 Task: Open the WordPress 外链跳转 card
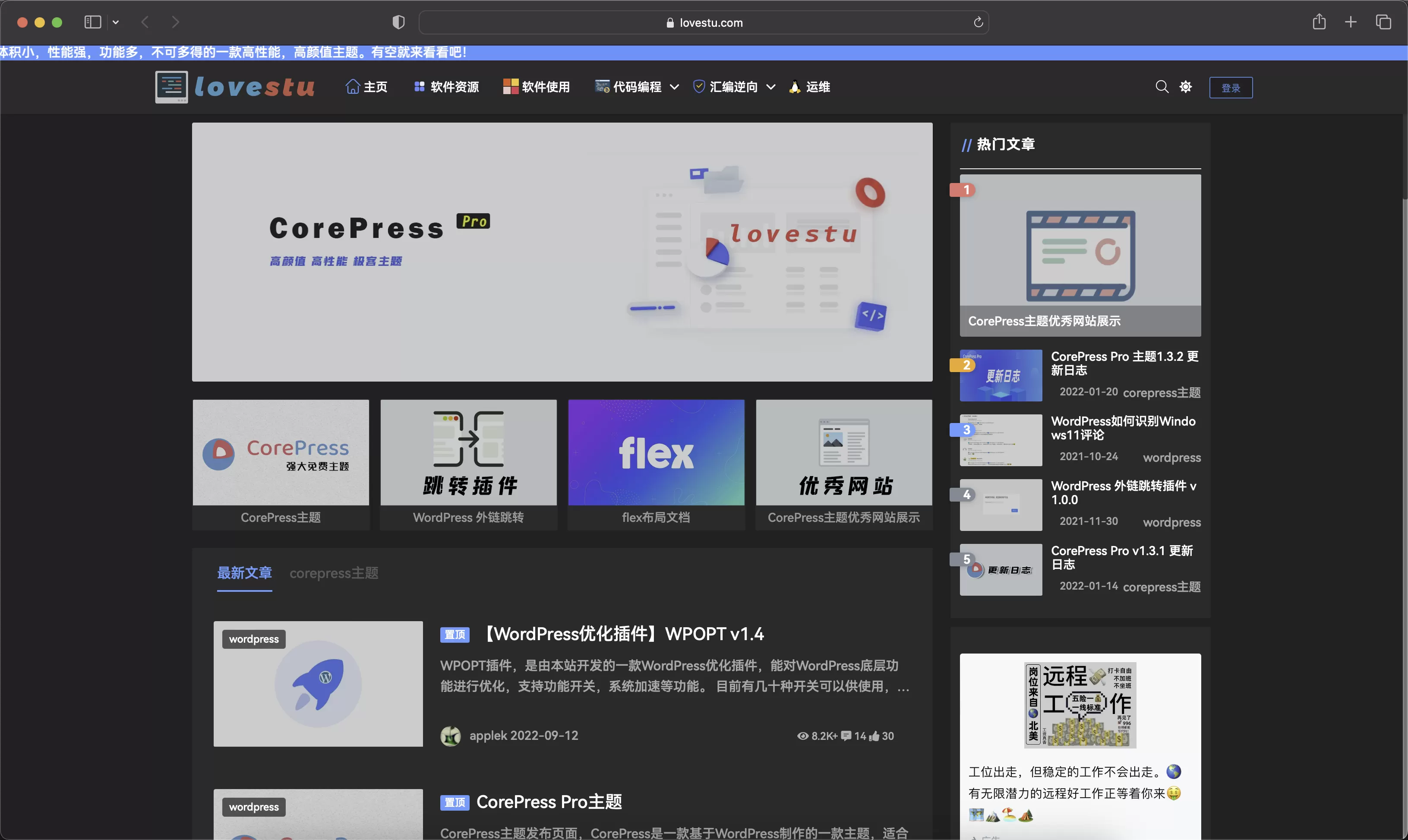coord(469,465)
